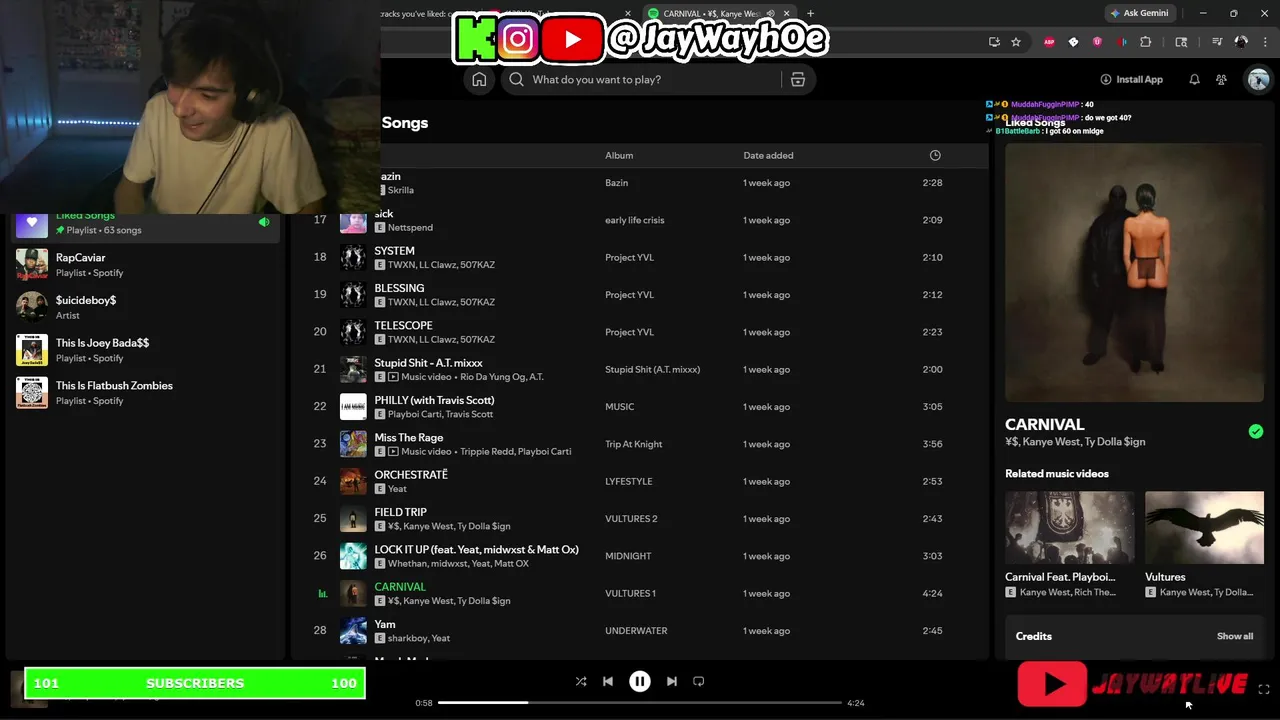Open the Yeat artist link under ORCHESTRATË
Screen dimensions: 1280x720
(397, 489)
